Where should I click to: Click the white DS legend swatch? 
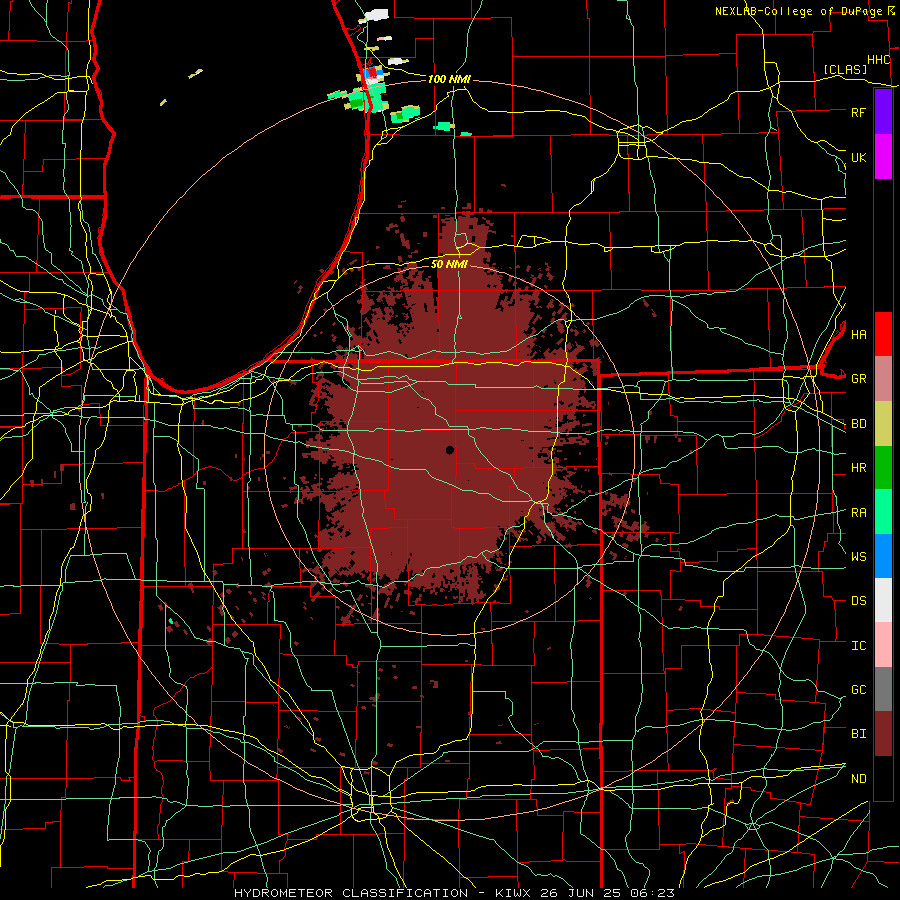(x=883, y=600)
